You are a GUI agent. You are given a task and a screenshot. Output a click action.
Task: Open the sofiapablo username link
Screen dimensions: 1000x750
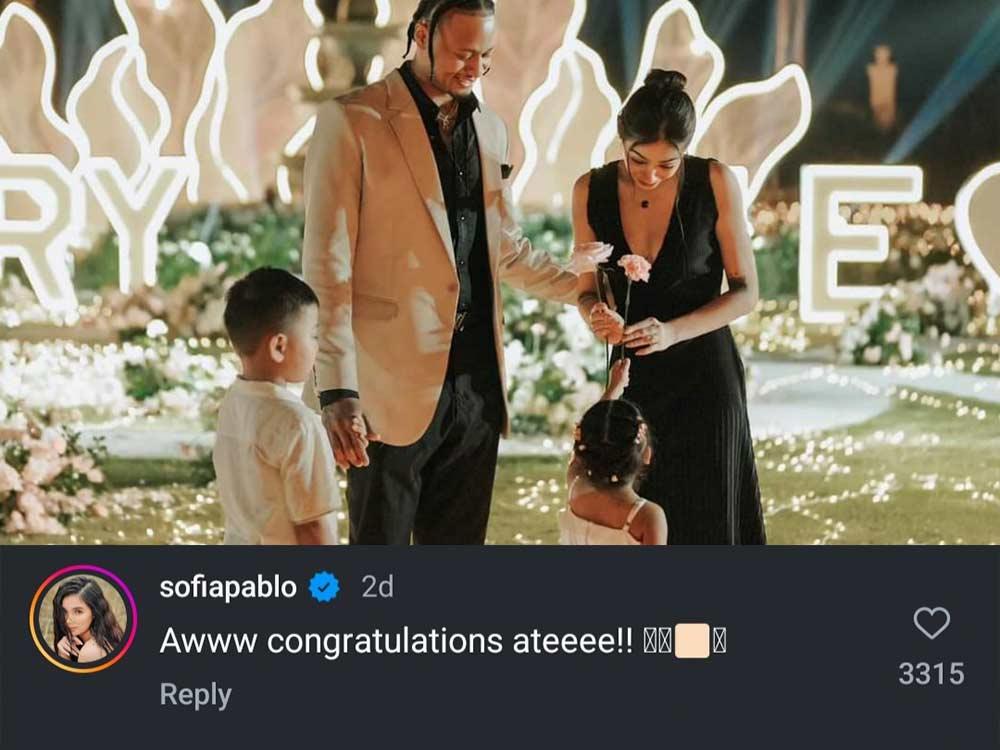(x=228, y=587)
